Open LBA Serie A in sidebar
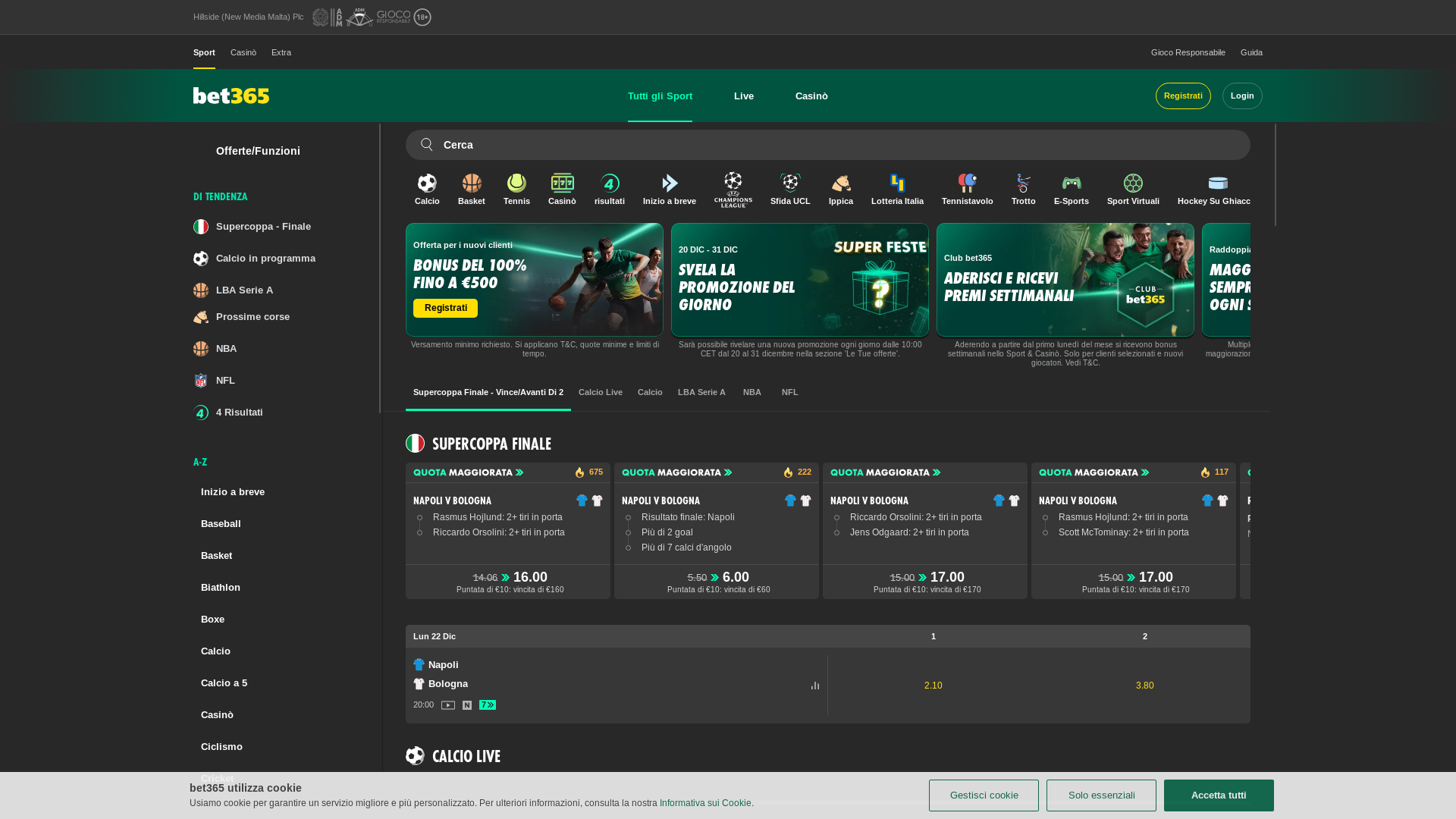The width and height of the screenshot is (1456, 819). click(x=233, y=290)
